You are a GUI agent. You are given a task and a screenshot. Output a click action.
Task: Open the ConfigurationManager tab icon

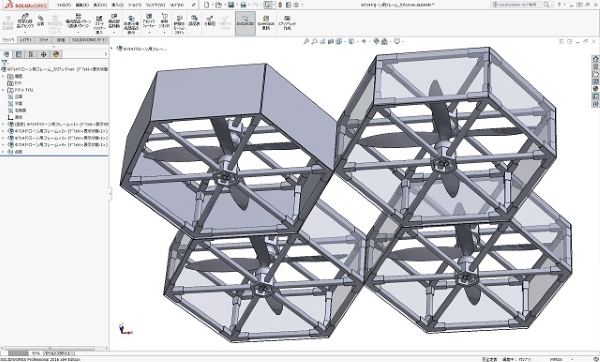point(31,54)
